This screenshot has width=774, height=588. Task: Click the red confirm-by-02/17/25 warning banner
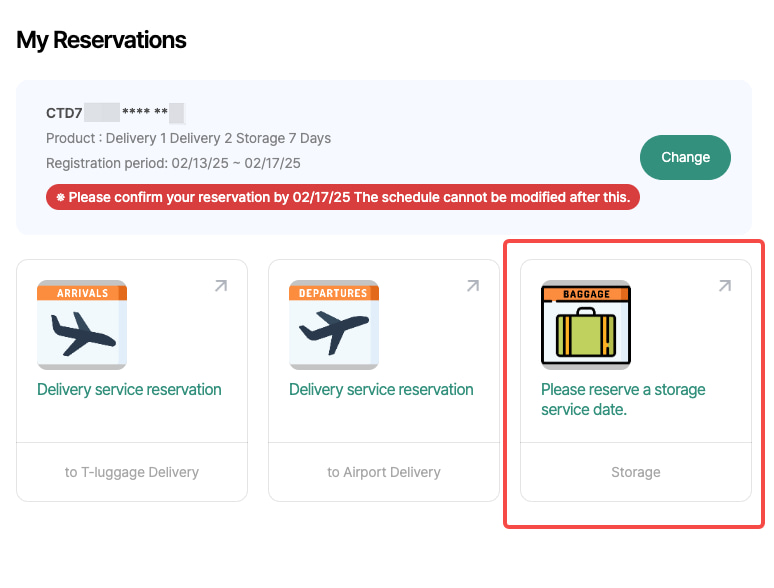(x=342, y=197)
